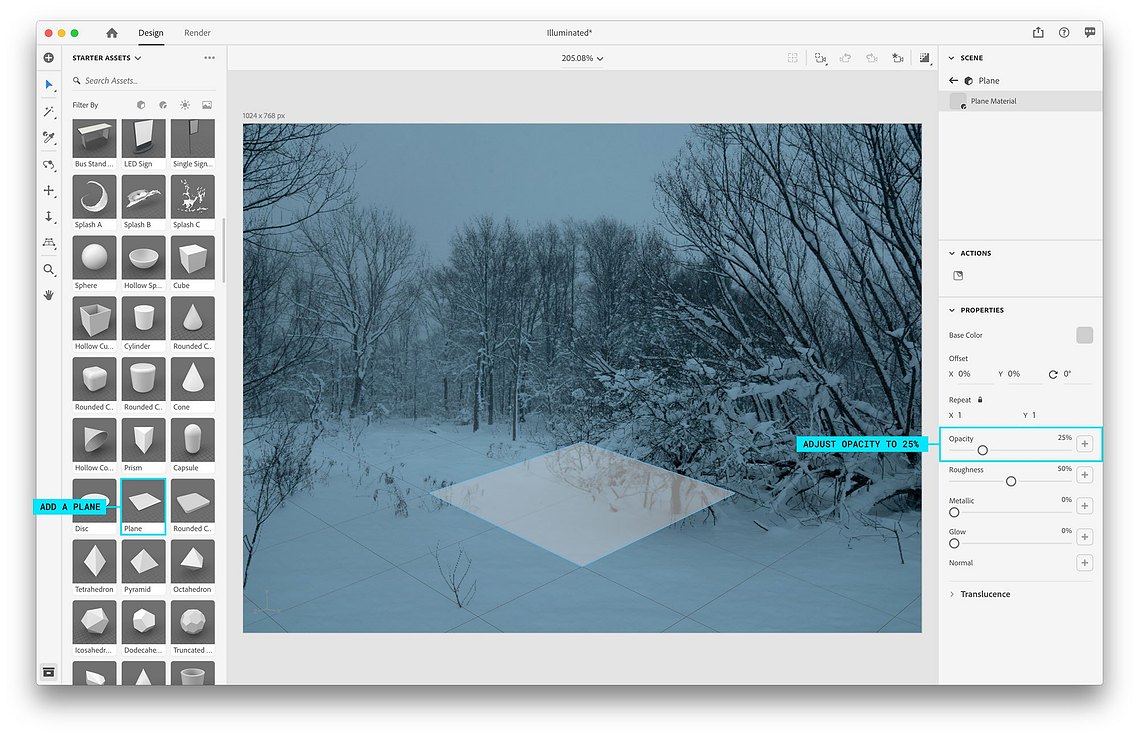Click the rotation angle field

pyautogui.click(x=1077, y=373)
